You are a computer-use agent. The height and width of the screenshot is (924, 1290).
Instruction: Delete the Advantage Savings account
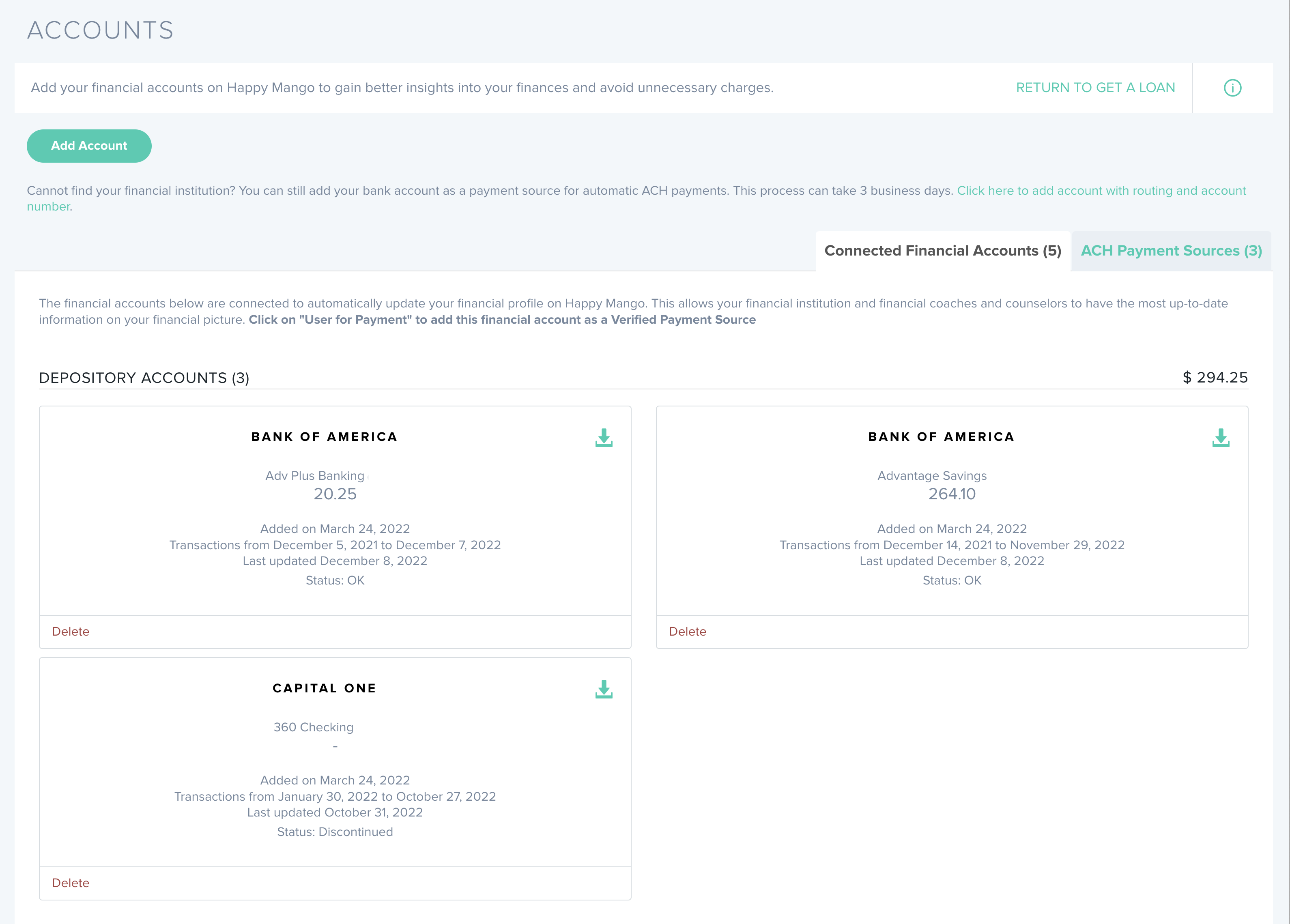[x=687, y=631]
